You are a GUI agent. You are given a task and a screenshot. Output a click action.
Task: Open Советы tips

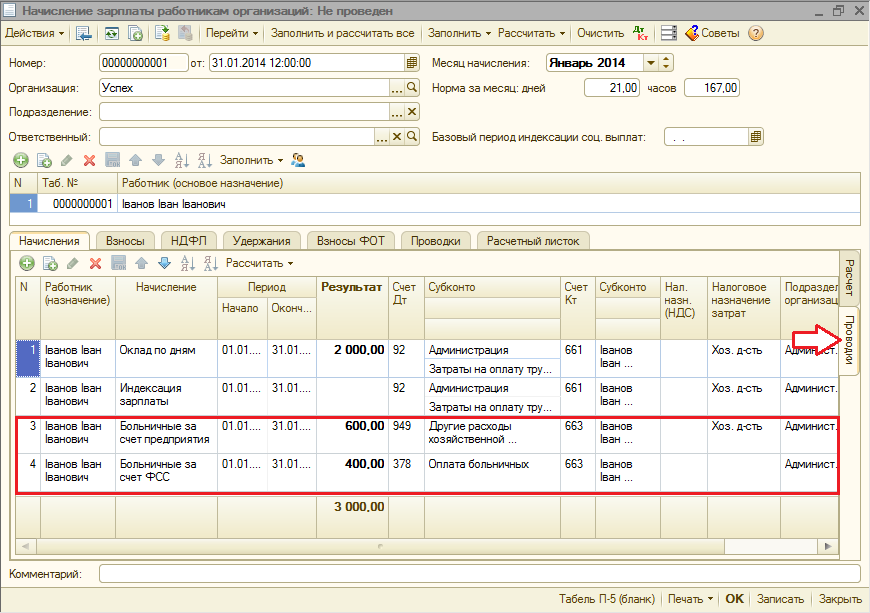[x=712, y=33]
